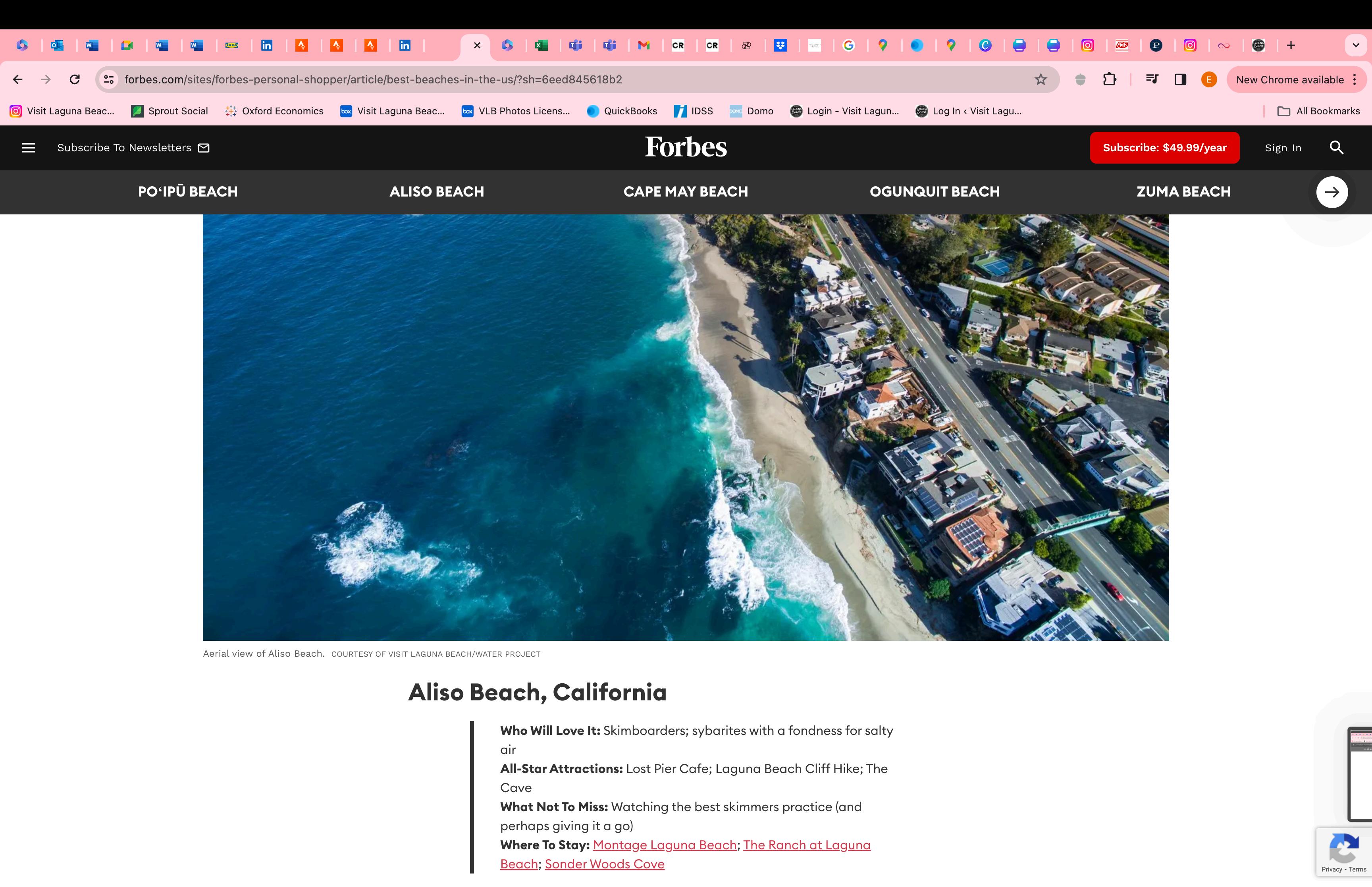Click the address bar URL field
The height and width of the screenshot is (887, 1372).
click(576, 79)
